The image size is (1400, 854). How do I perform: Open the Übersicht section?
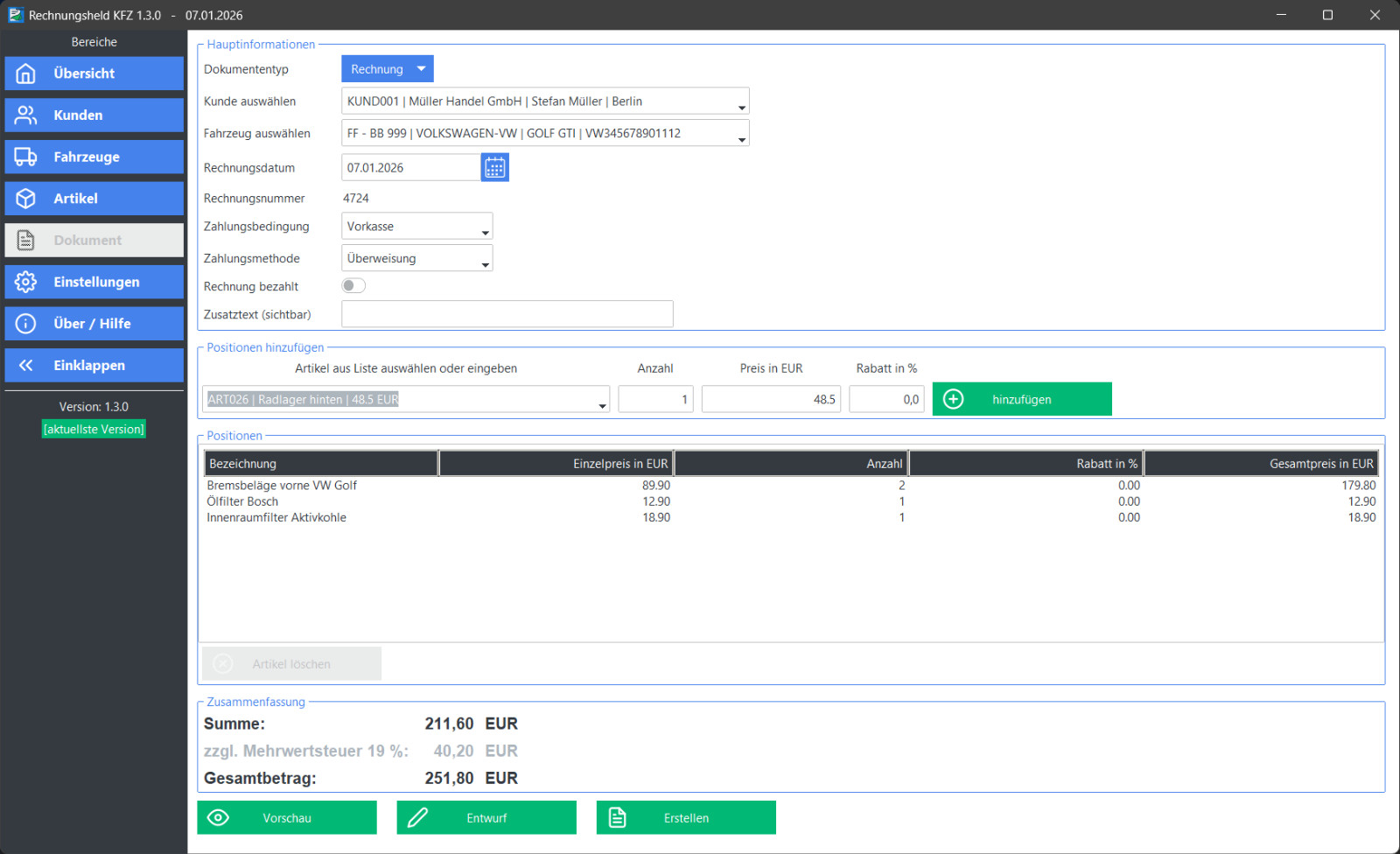94,73
